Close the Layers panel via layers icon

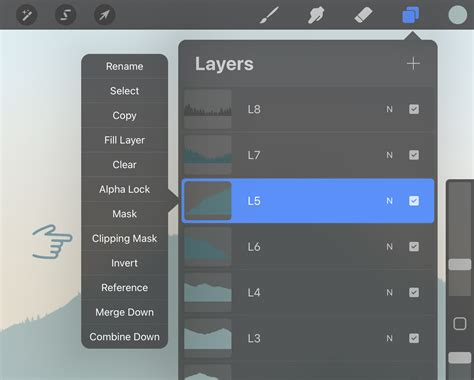click(x=411, y=15)
